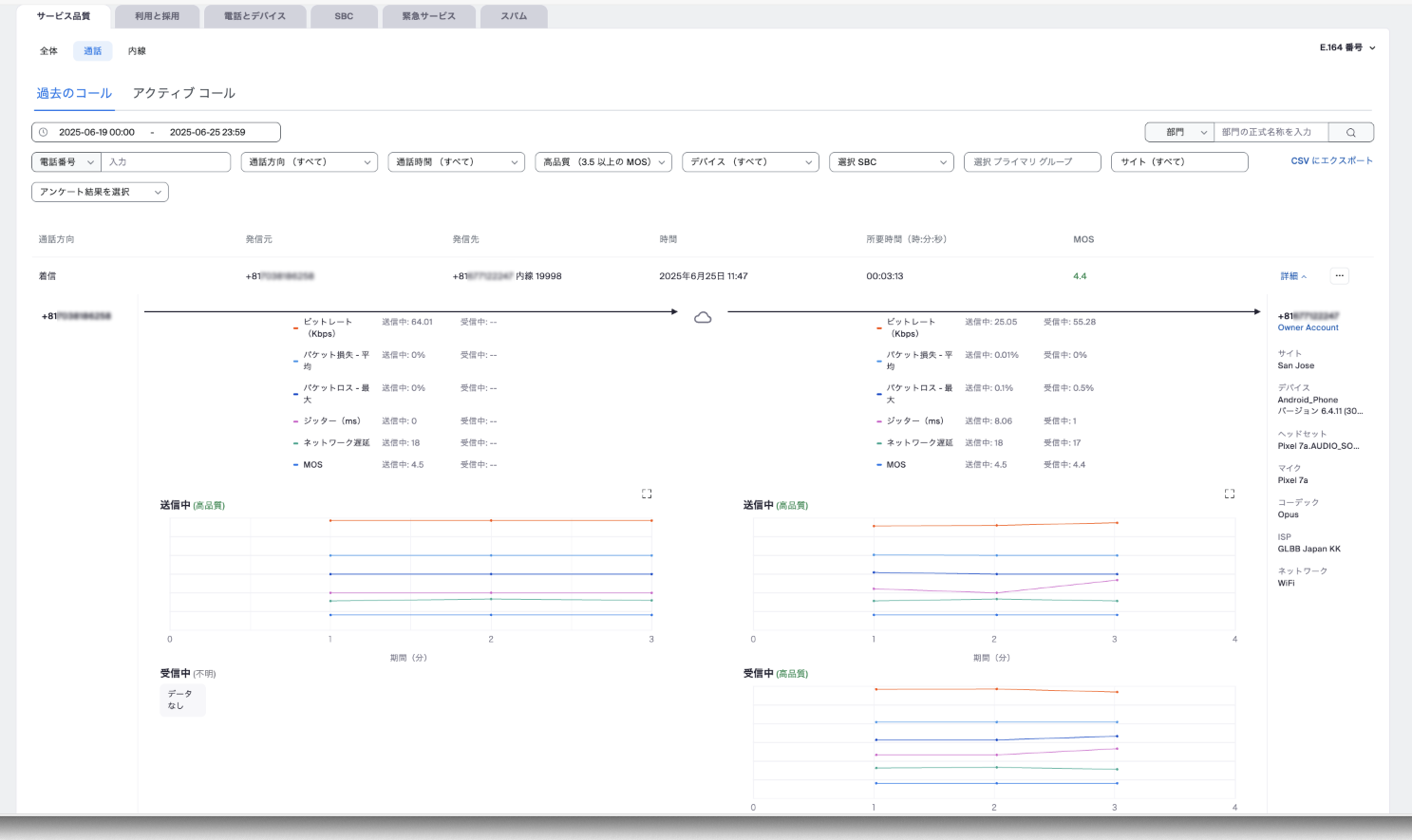The image size is (1412, 840).
Task: Switch to the サービス品質 tab
Action: [x=64, y=16]
